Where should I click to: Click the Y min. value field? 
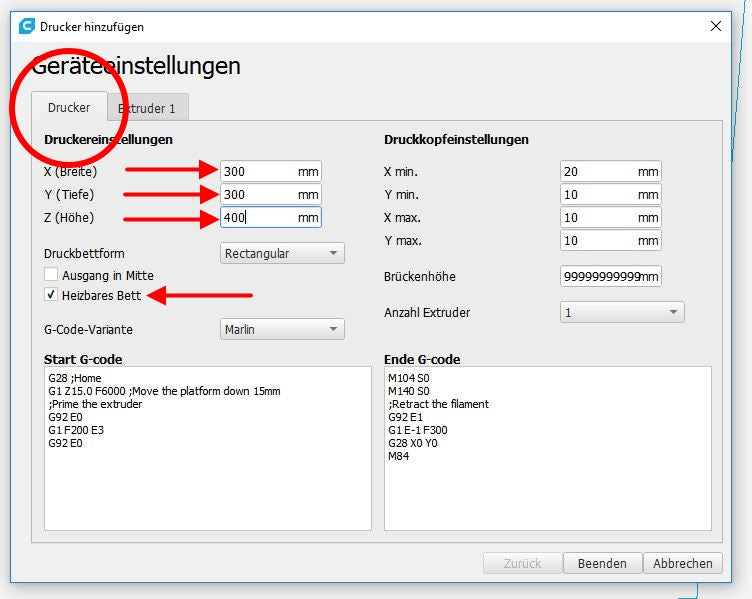(611, 194)
